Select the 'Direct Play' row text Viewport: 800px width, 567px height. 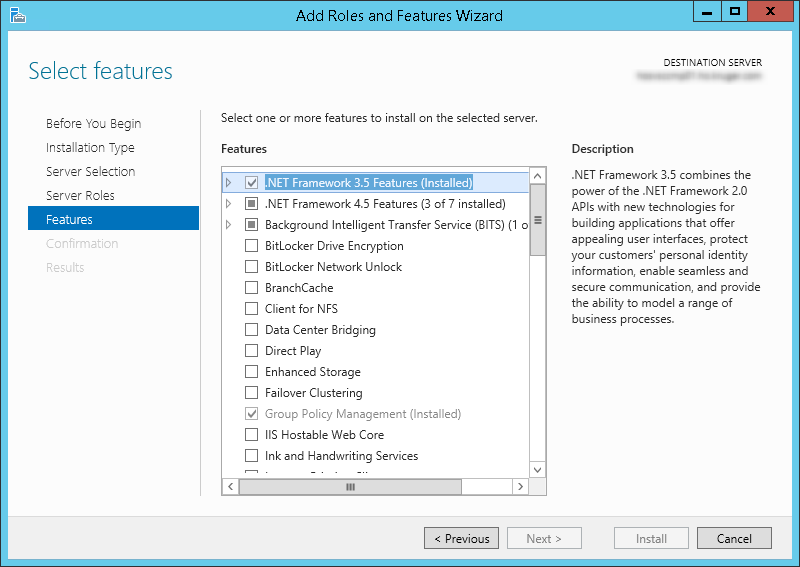click(x=293, y=351)
